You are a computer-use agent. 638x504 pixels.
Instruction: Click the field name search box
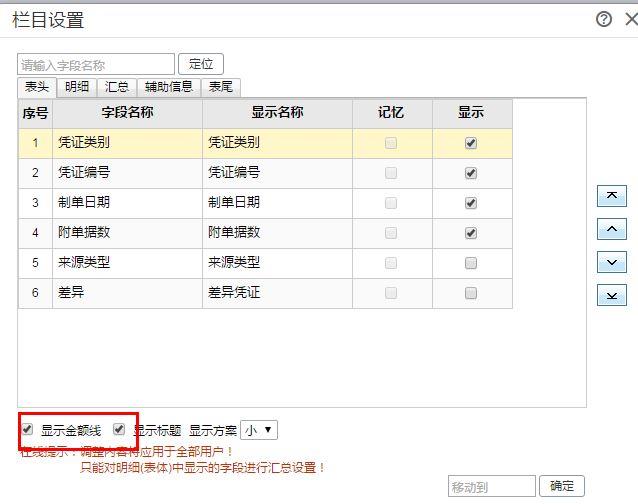pyautogui.click(x=96, y=64)
